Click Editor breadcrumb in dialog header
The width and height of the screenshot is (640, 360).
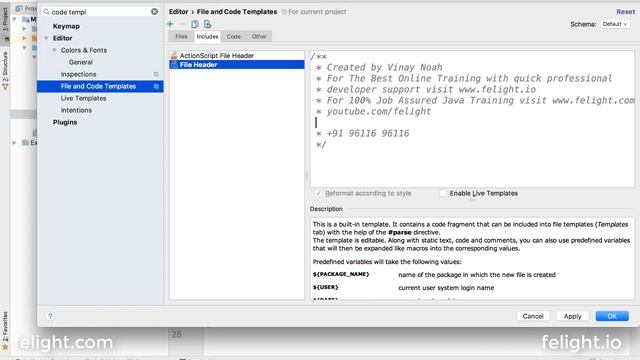[x=178, y=12]
